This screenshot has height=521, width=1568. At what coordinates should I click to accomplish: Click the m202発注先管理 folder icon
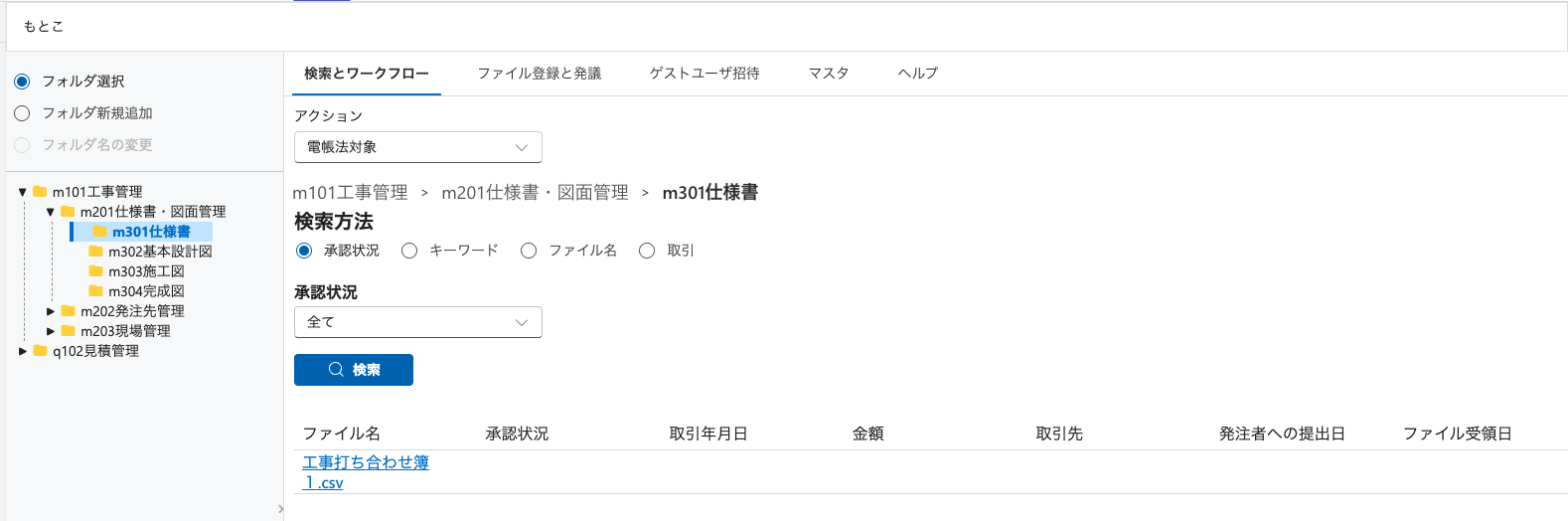68,310
